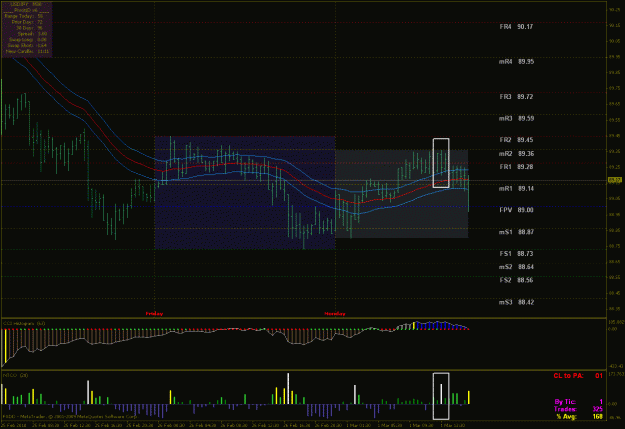The image size is (625, 429).
Task: Click the FS2 88.56 support label
Action: (x=516, y=280)
